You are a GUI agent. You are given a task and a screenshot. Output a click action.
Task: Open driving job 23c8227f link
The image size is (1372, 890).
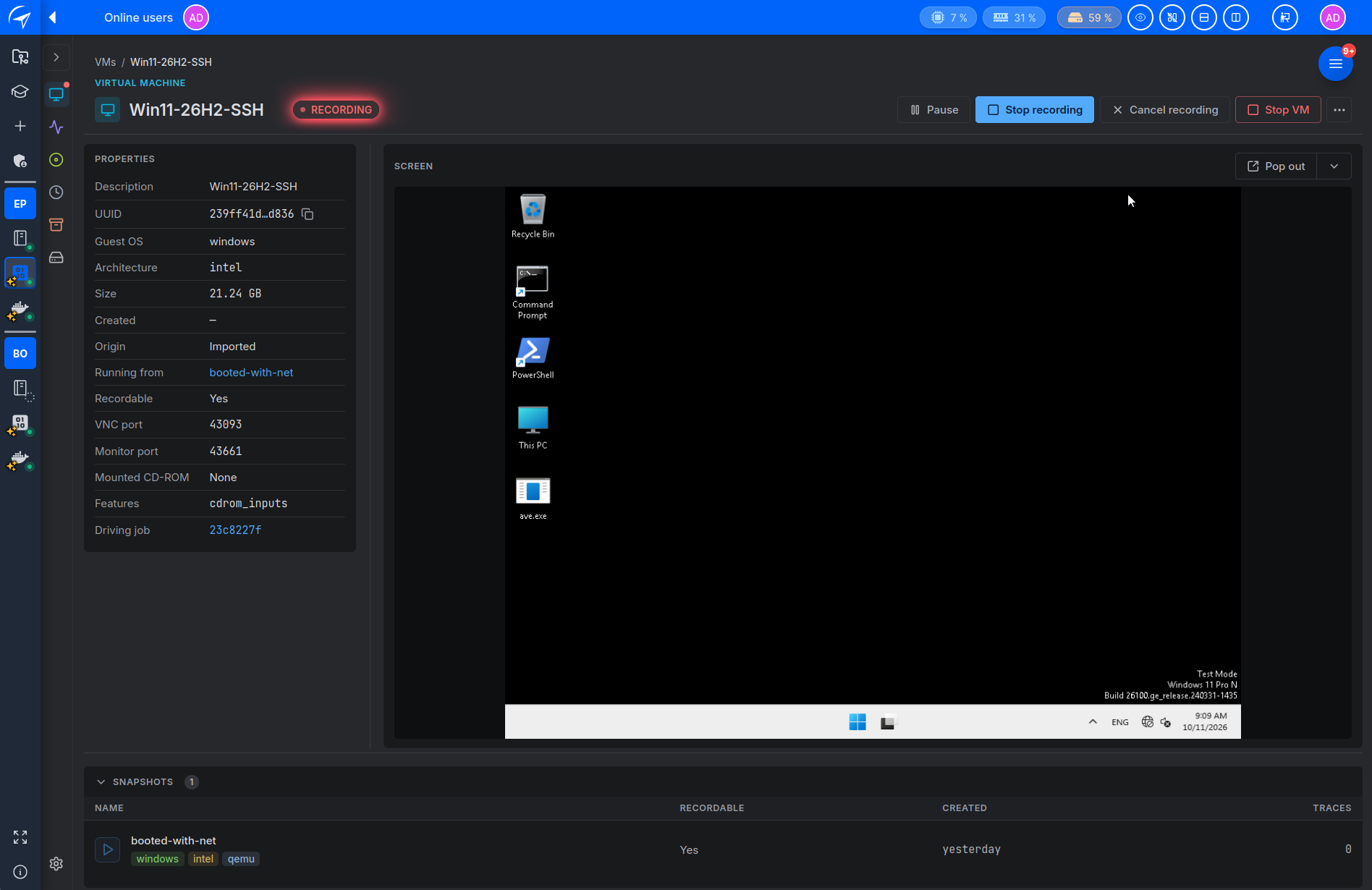coord(235,530)
